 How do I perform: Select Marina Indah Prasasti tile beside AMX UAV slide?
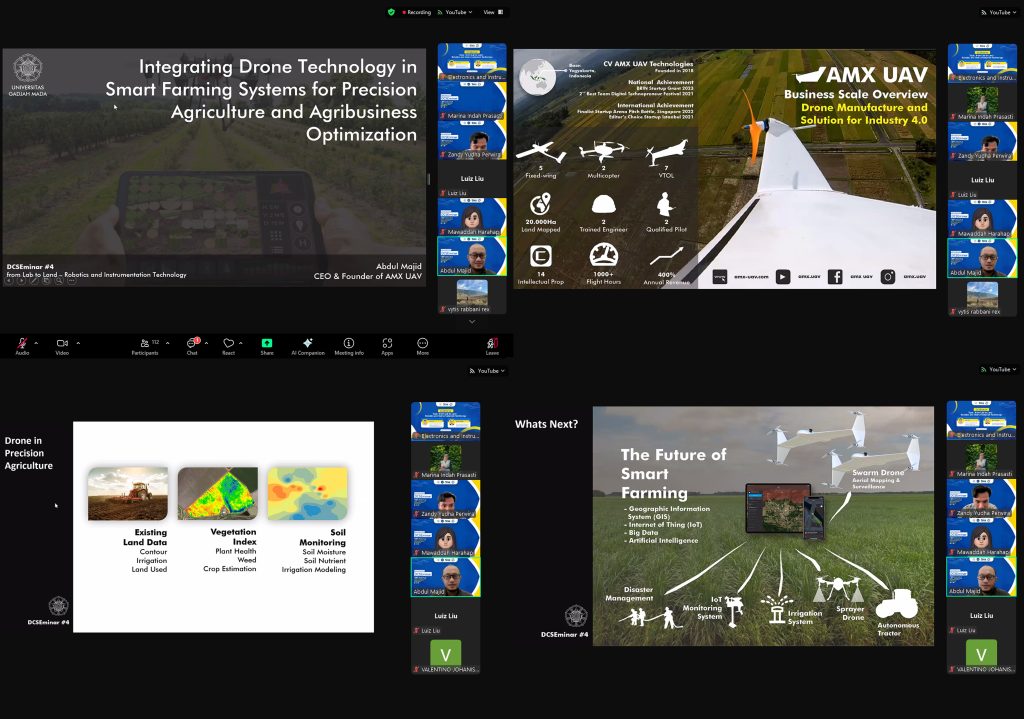point(982,102)
